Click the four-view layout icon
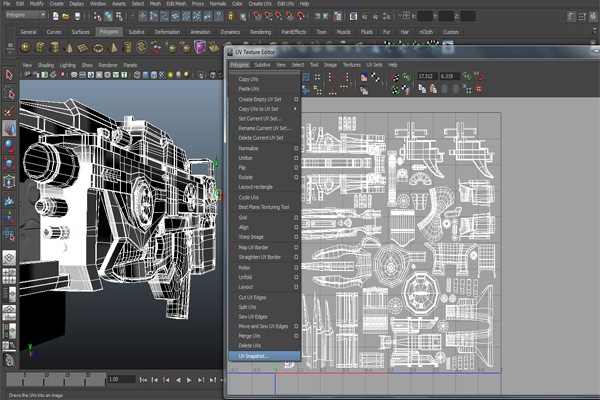Screen dimensions: 600x400 tap(9, 276)
